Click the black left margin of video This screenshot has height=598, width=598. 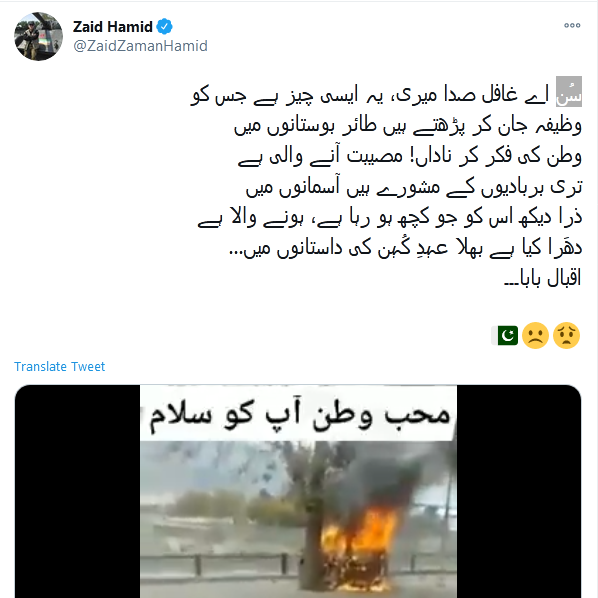click(x=77, y=492)
